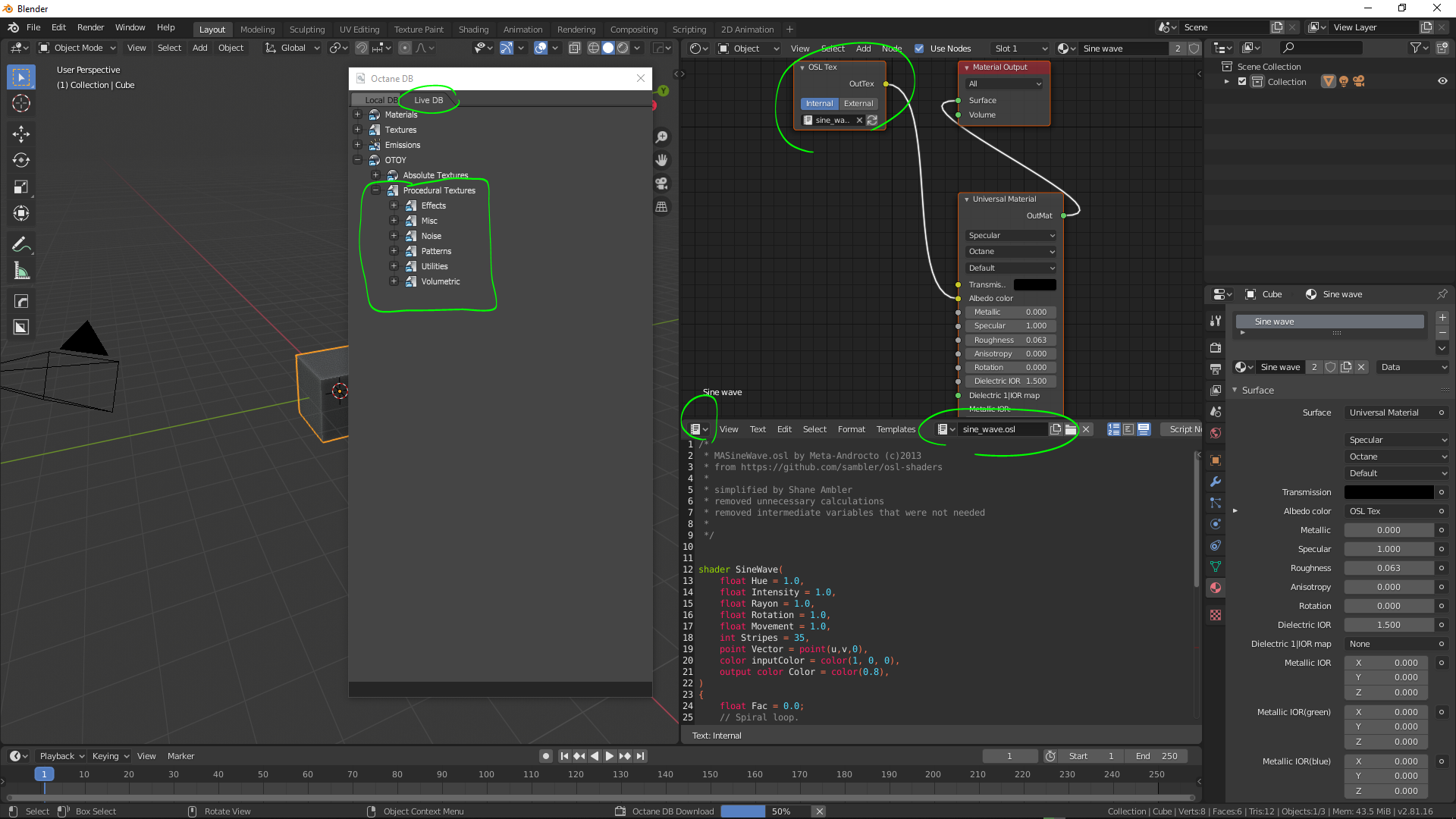Select the Annotate pencil tool

coord(21,244)
